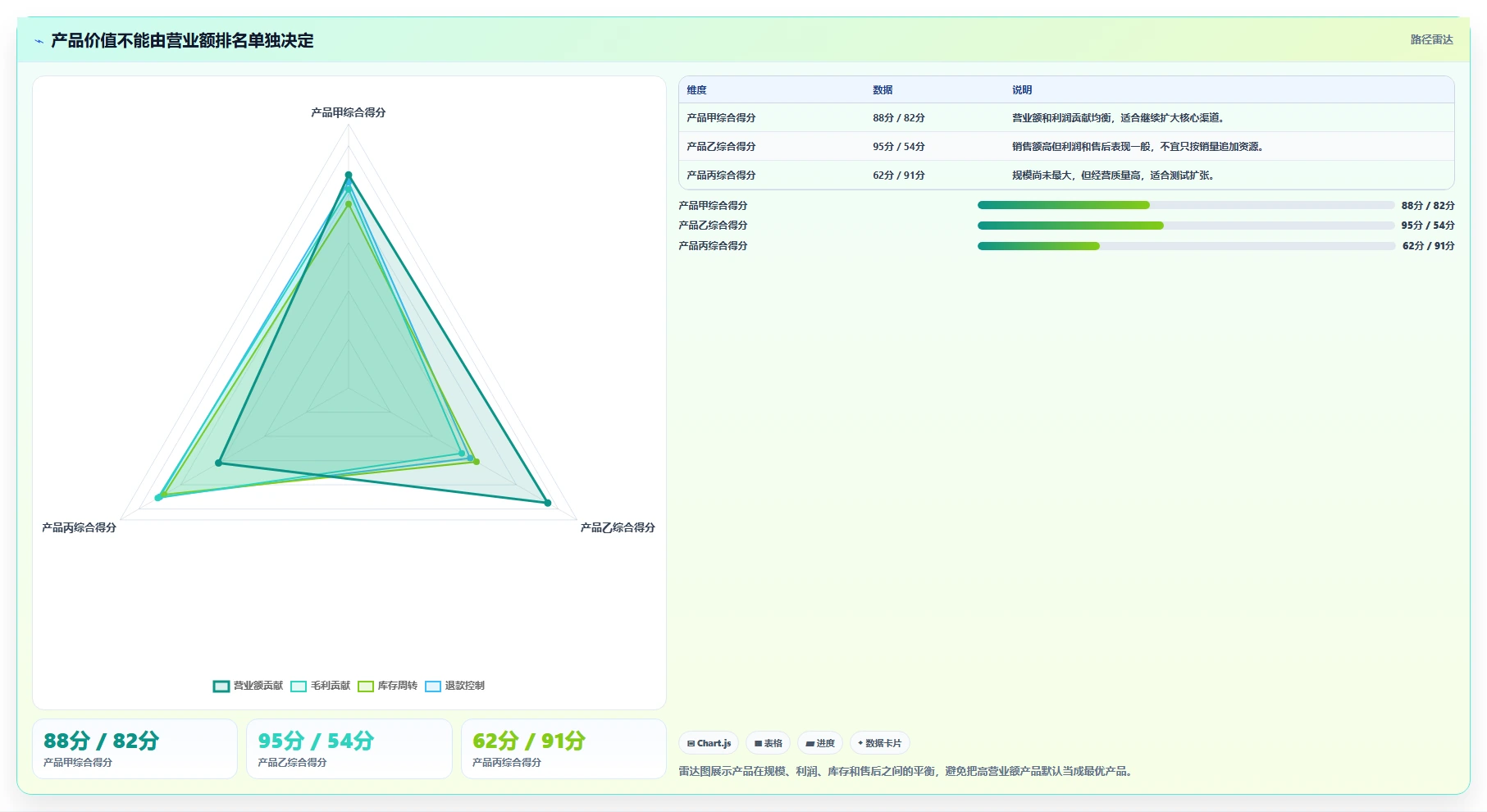Click the 62分 / 91分 value after the progress bar
The width and height of the screenshot is (1487, 812).
[x=1428, y=246]
